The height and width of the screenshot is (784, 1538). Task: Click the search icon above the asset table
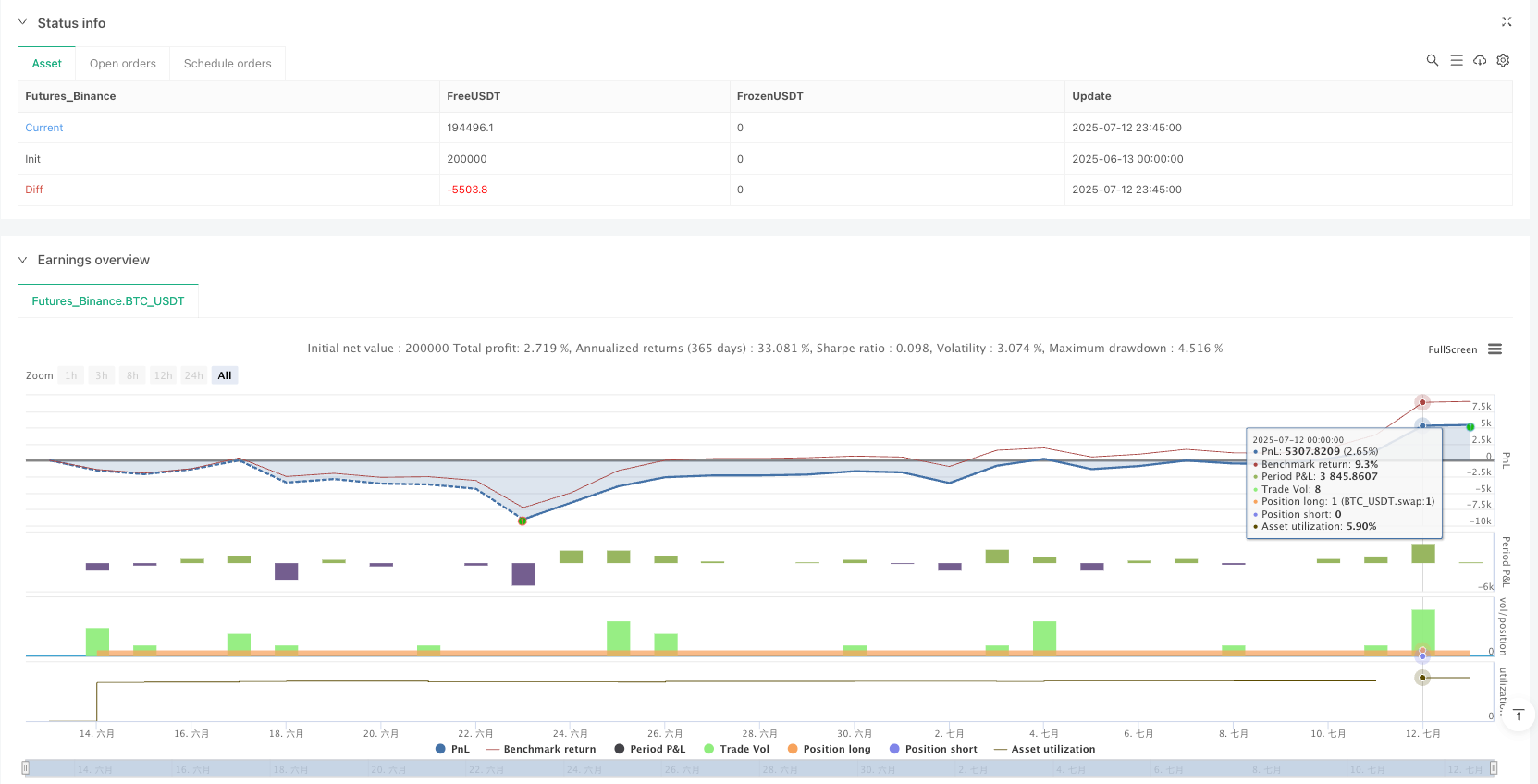tap(1432, 60)
